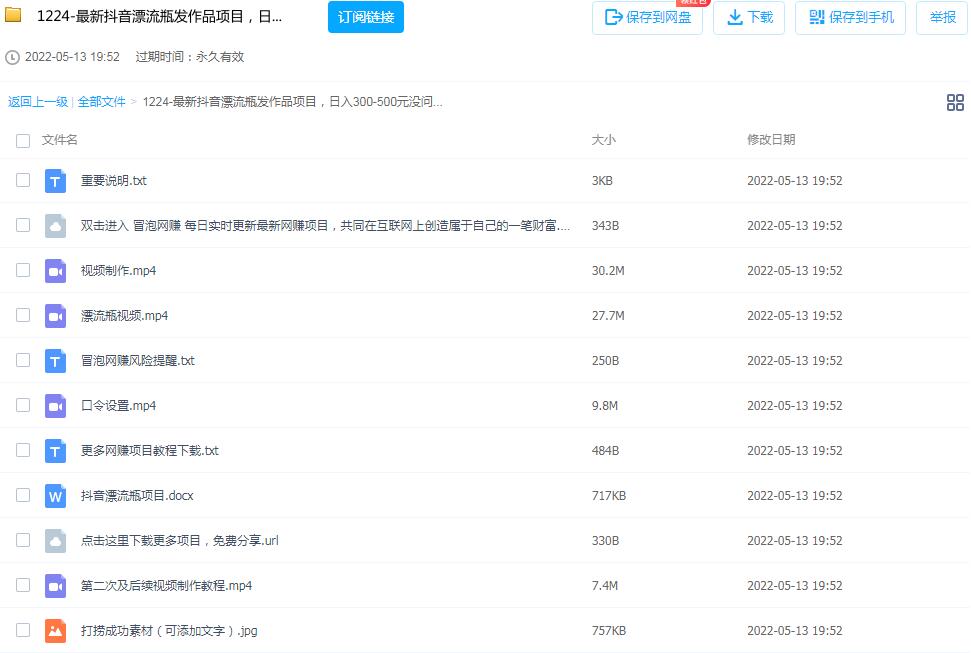The width and height of the screenshot is (971, 653).
Task: Open file name 更多网赚项目教程下载.txt
Action: (150, 451)
